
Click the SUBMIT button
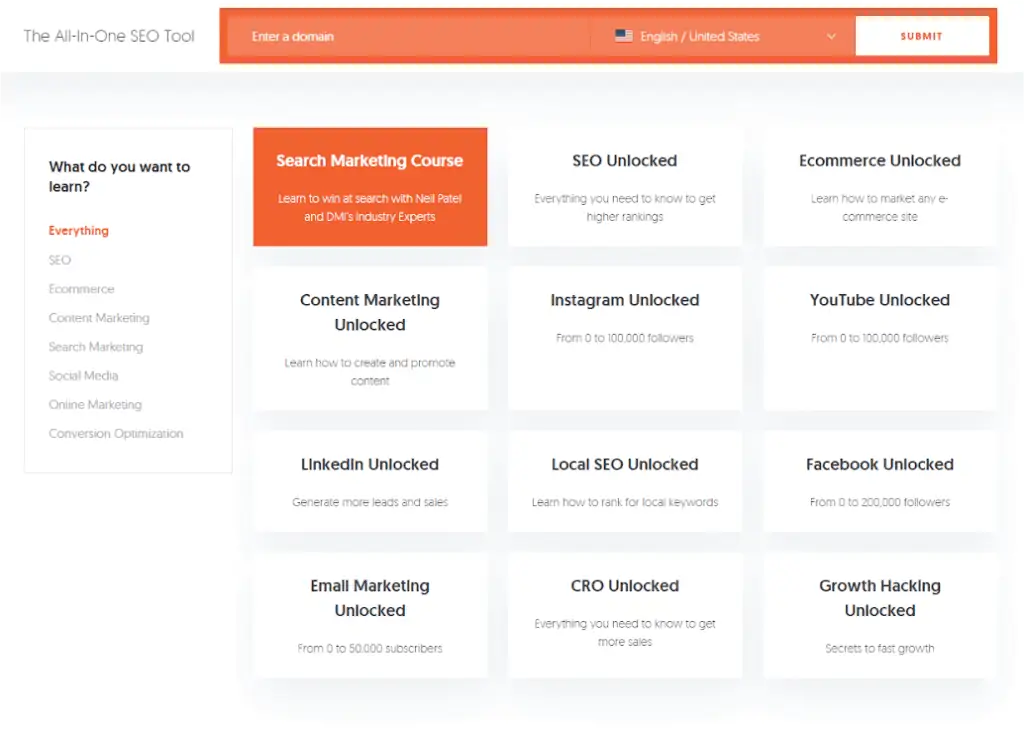[x=921, y=35]
